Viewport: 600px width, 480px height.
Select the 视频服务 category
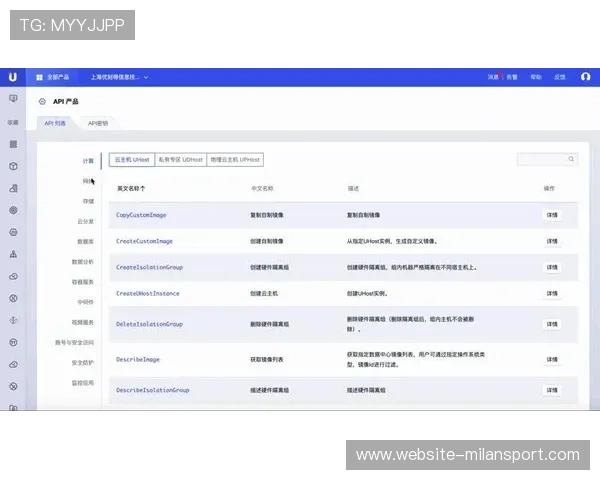pos(83,322)
